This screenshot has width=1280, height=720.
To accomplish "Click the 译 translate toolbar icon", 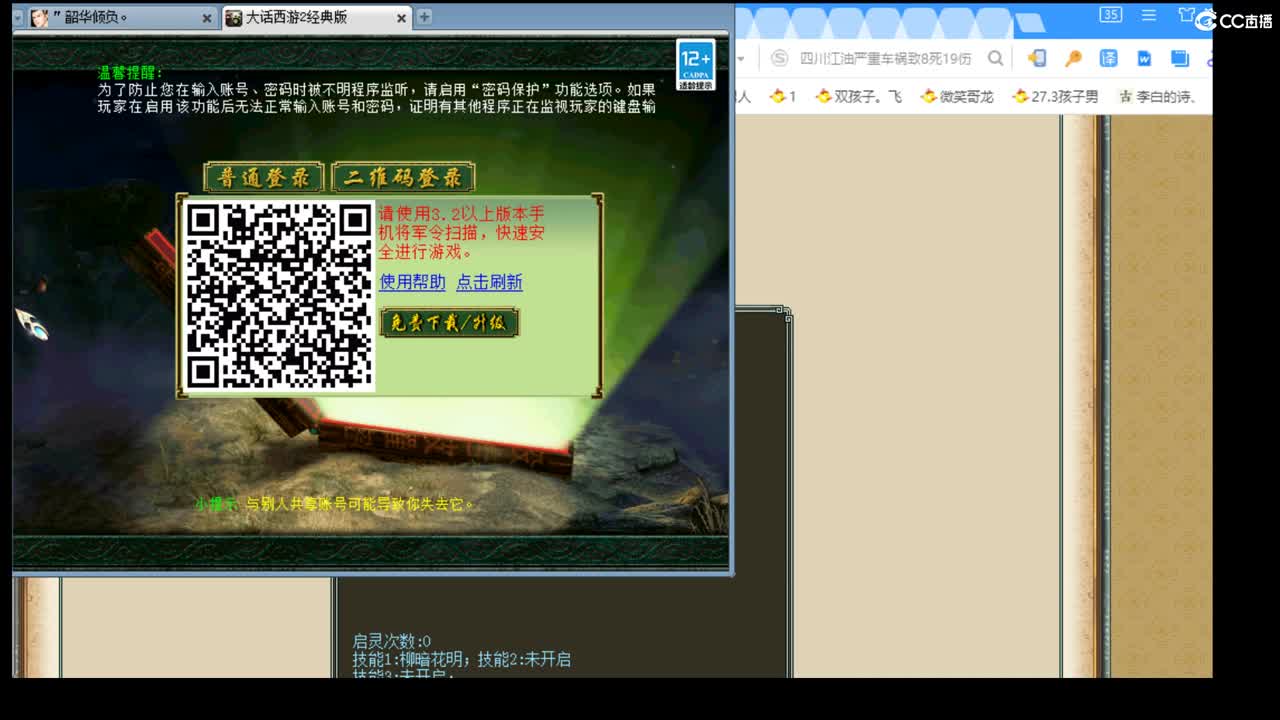I will (1109, 59).
